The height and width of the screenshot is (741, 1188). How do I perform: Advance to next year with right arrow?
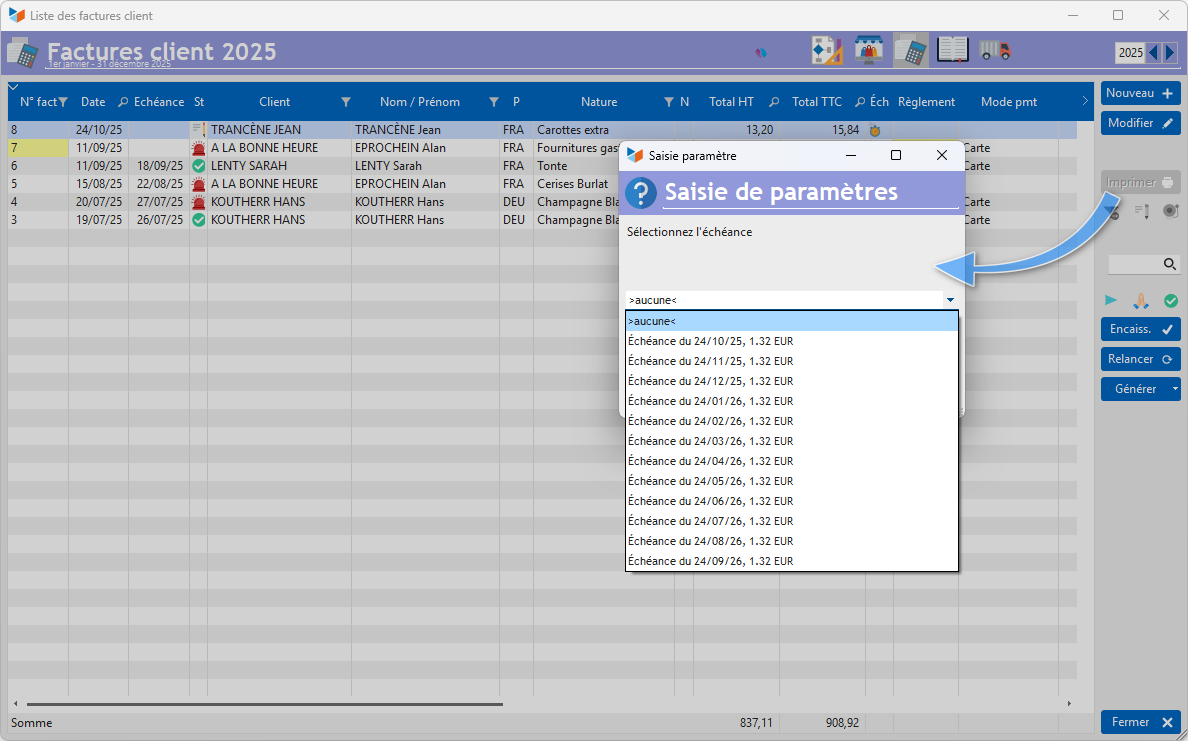tap(1170, 53)
